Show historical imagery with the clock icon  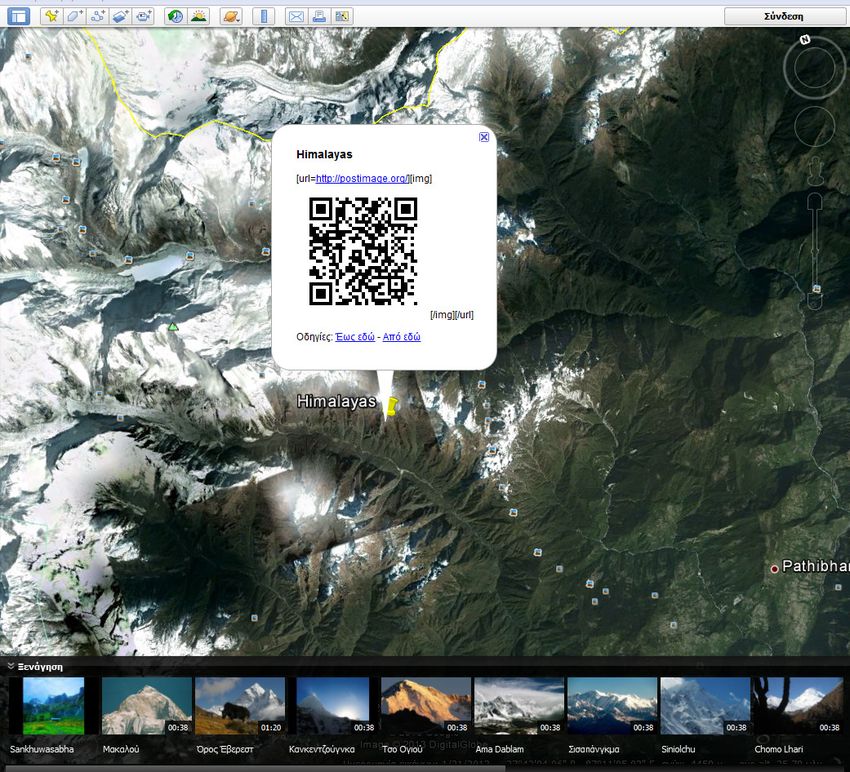click(175, 16)
